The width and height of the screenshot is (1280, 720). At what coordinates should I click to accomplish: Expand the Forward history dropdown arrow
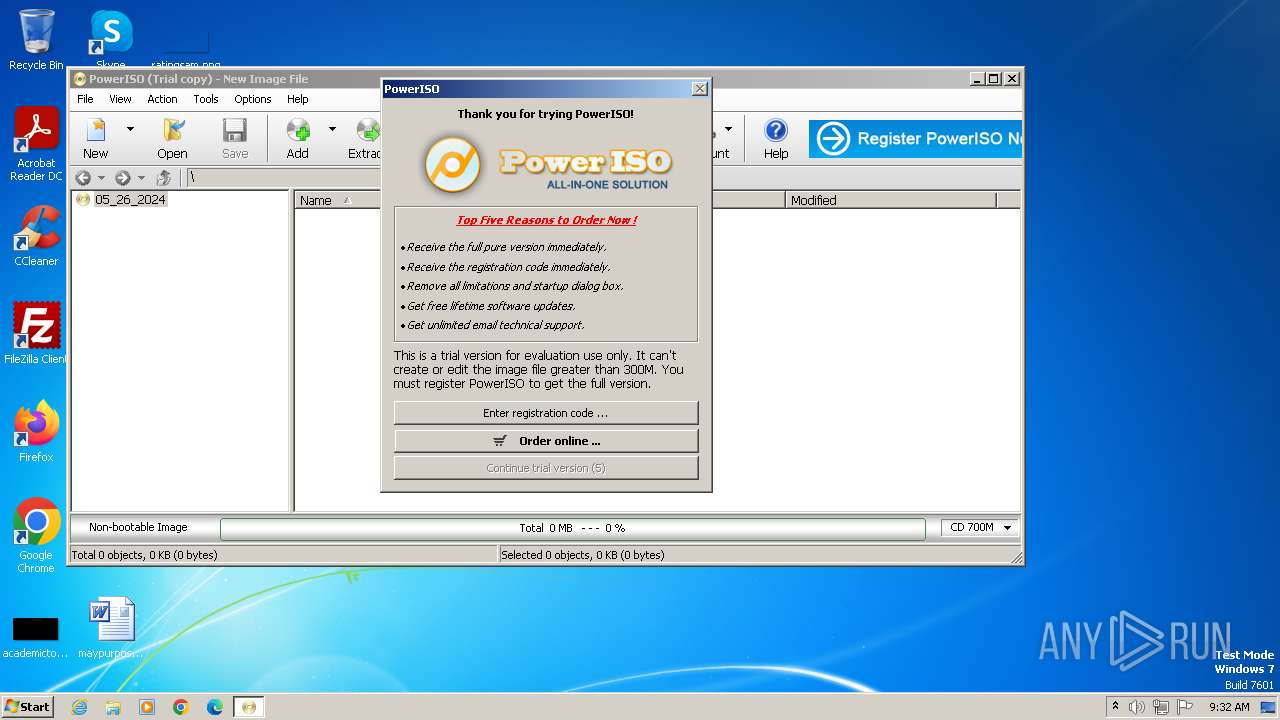[x=141, y=178]
